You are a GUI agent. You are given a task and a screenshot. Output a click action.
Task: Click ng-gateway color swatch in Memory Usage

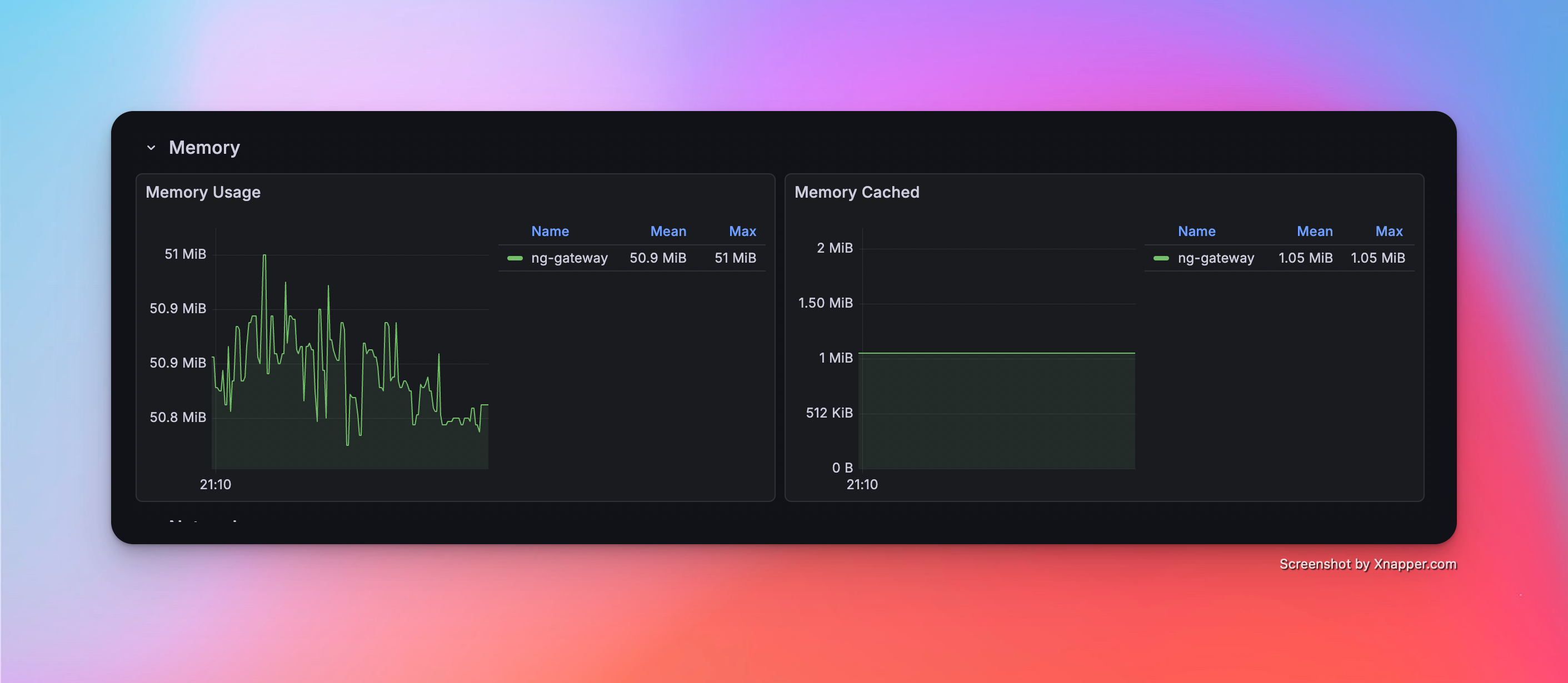point(515,258)
